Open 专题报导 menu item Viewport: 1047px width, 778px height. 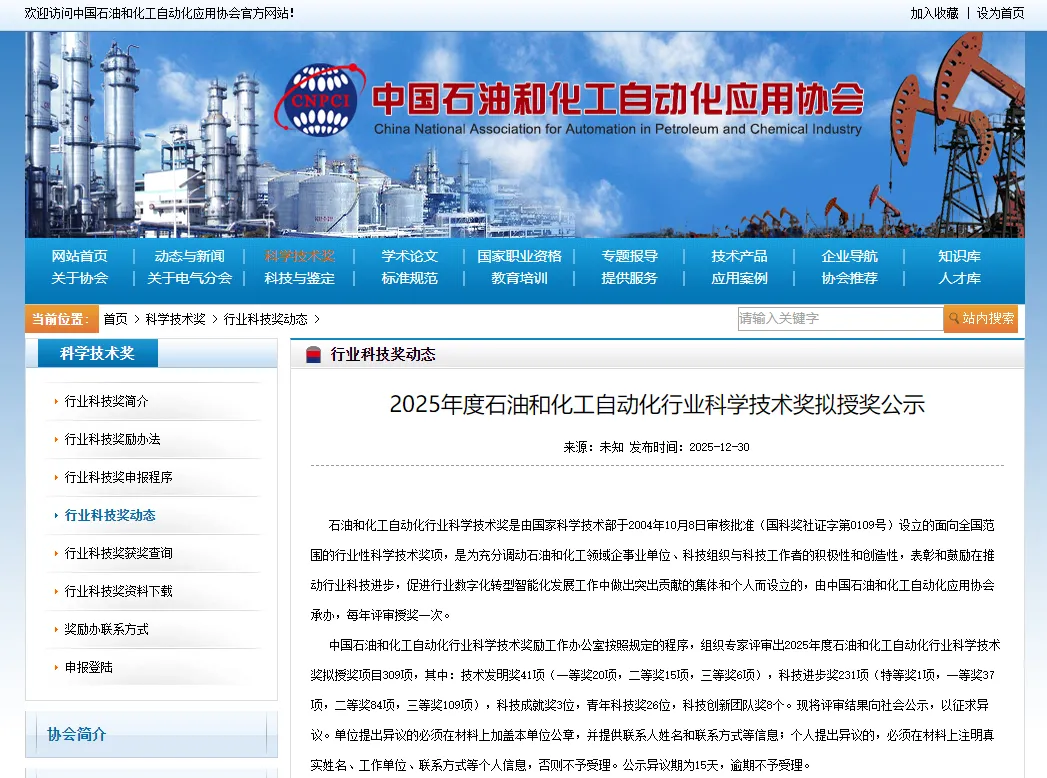tap(630, 256)
